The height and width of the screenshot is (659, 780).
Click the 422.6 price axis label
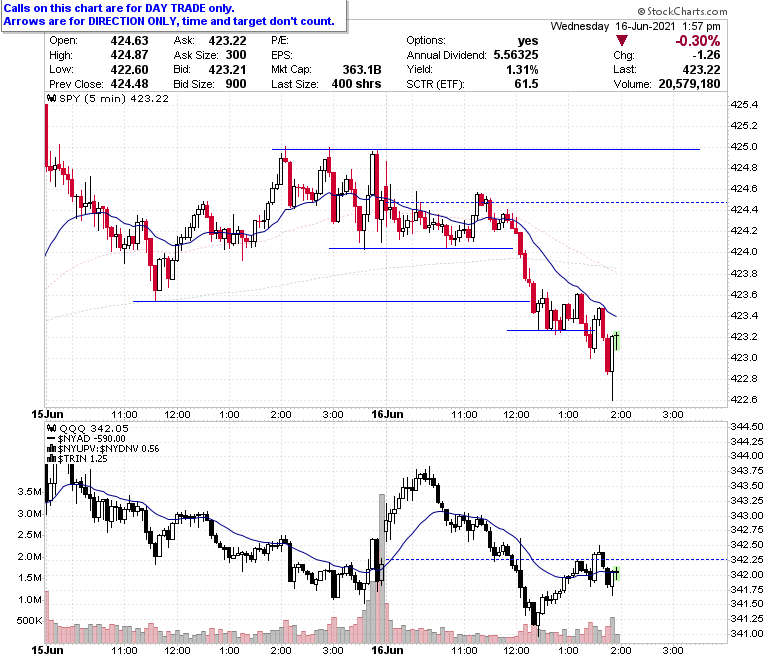pos(744,399)
